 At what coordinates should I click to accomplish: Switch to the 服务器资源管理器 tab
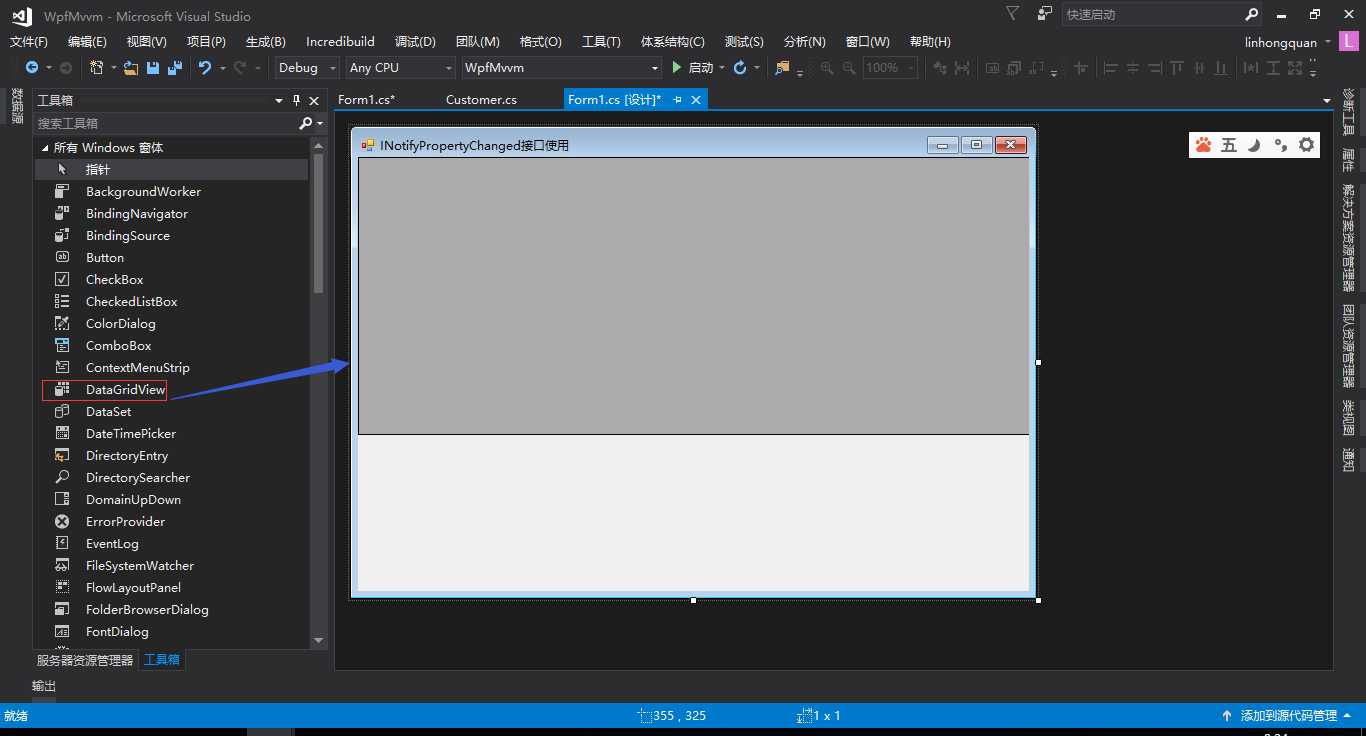coord(85,660)
